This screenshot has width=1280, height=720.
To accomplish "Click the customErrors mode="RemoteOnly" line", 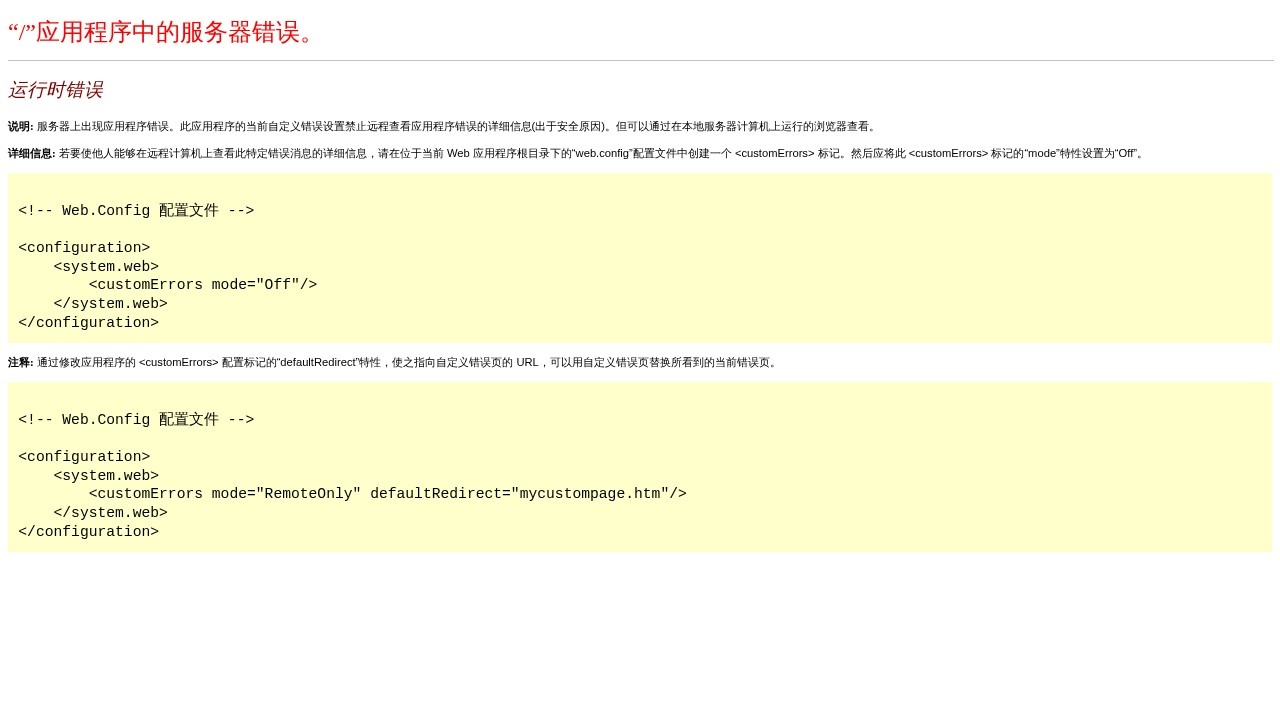I will [387, 495].
